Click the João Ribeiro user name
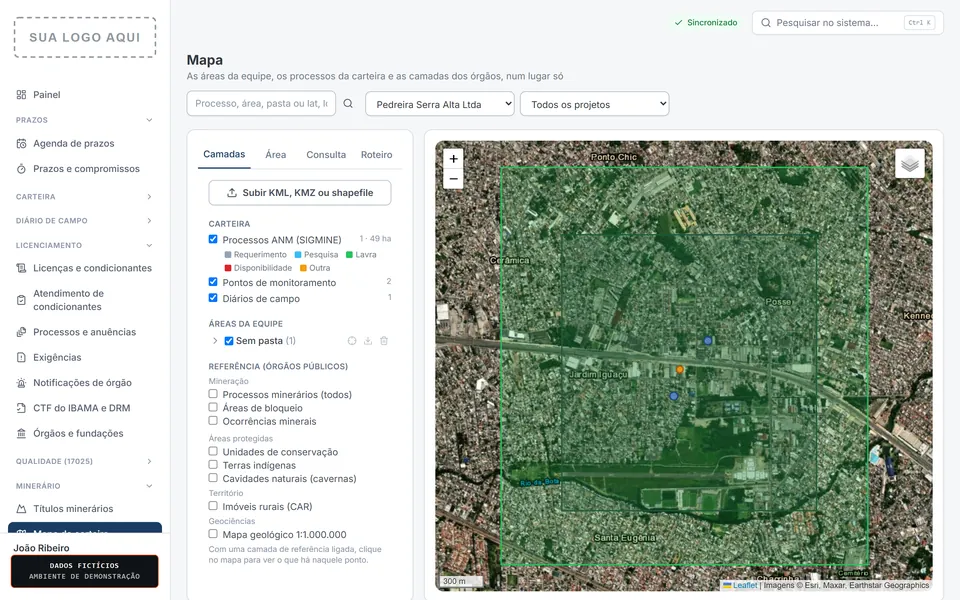 click(x=42, y=548)
